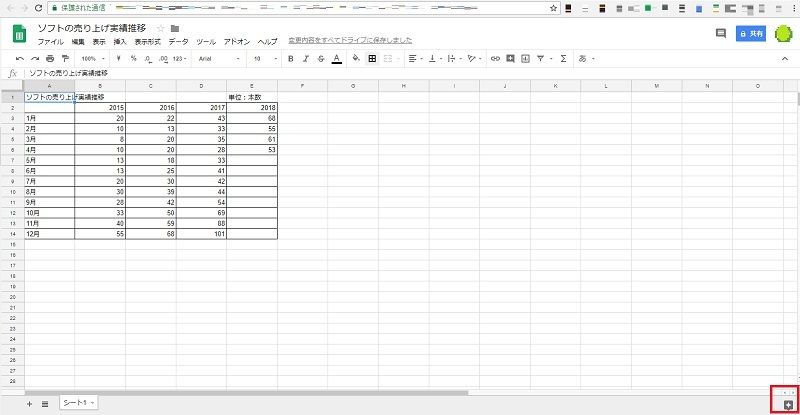The height and width of the screenshot is (415, 800).
Task: Toggle bold formatting
Action: pyautogui.click(x=291, y=59)
